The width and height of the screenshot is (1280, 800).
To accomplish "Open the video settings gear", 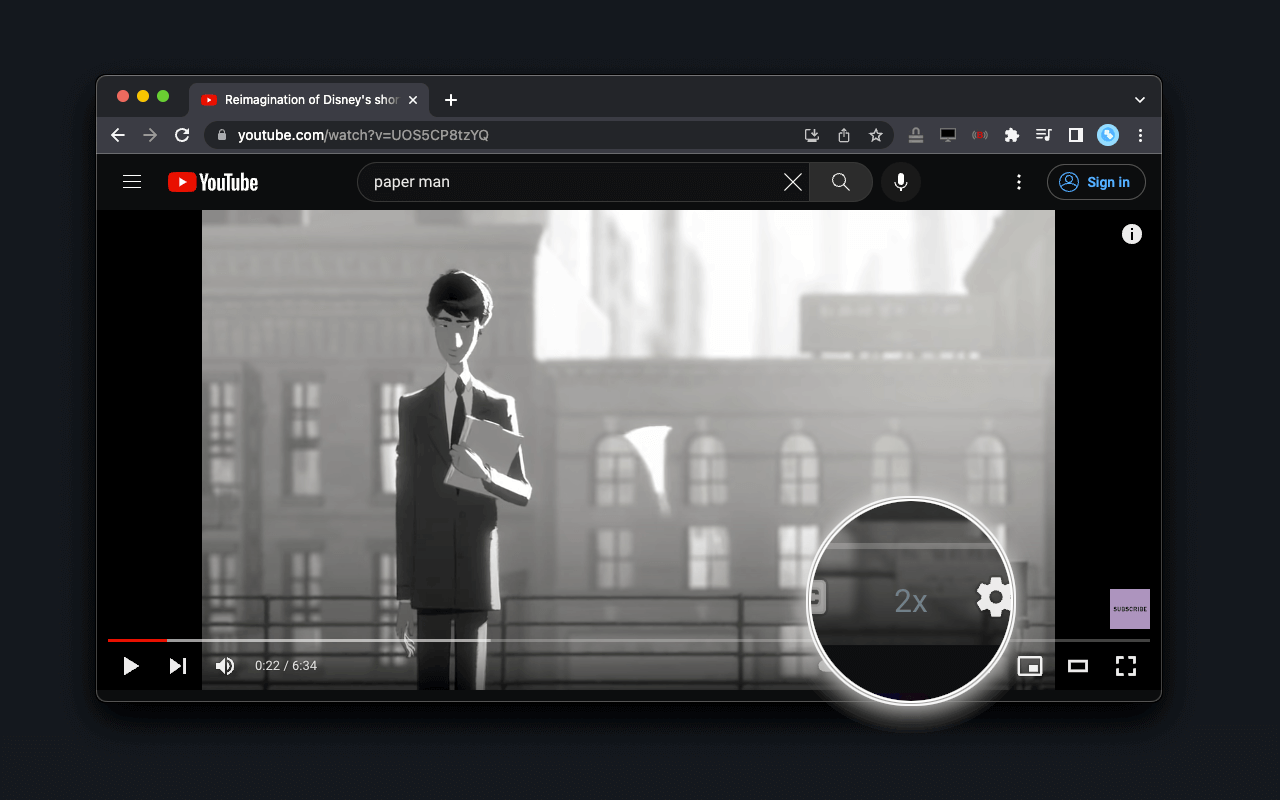I will pyautogui.click(x=994, y=598).
